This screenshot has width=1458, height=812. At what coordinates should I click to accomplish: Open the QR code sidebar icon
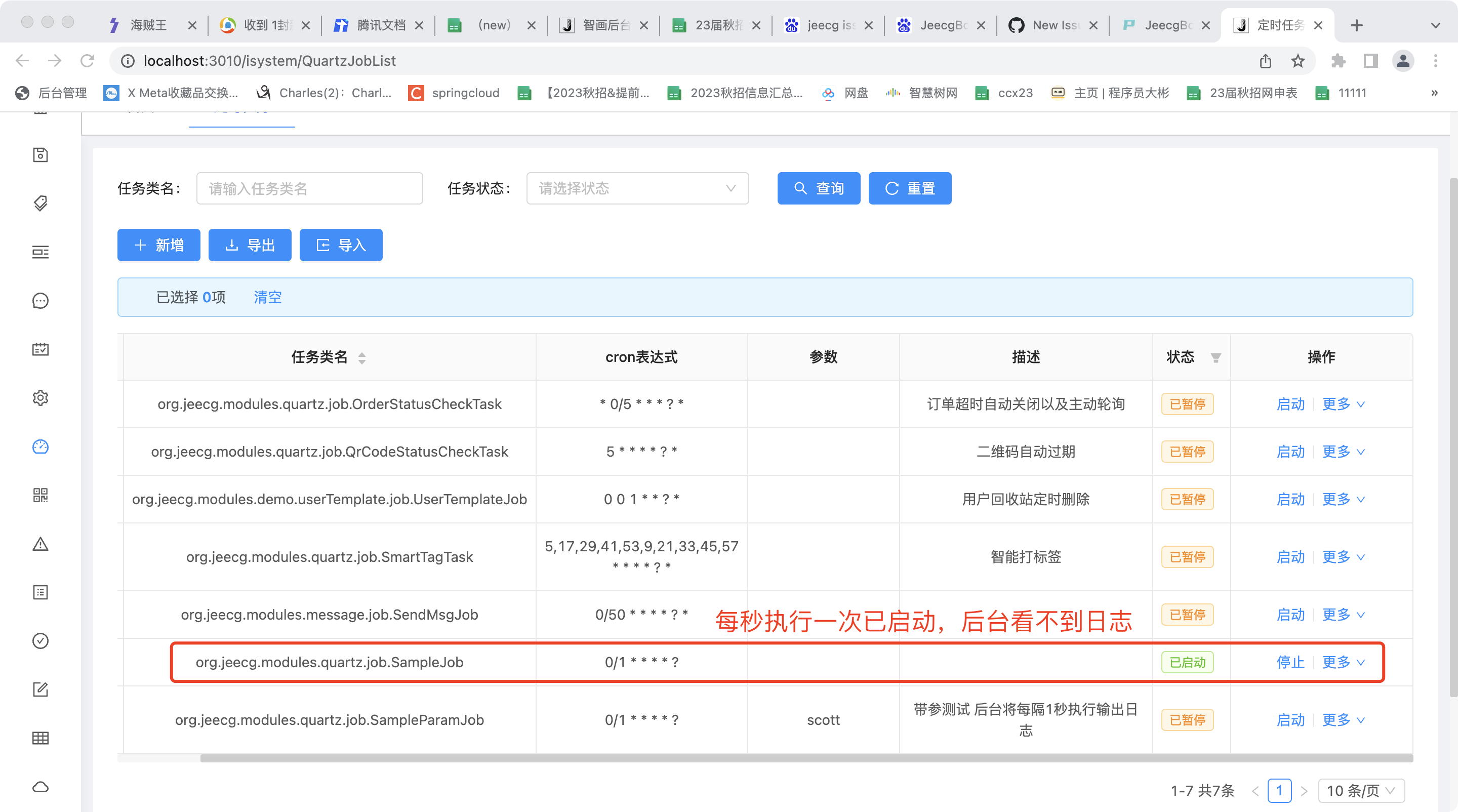(40, 495)
